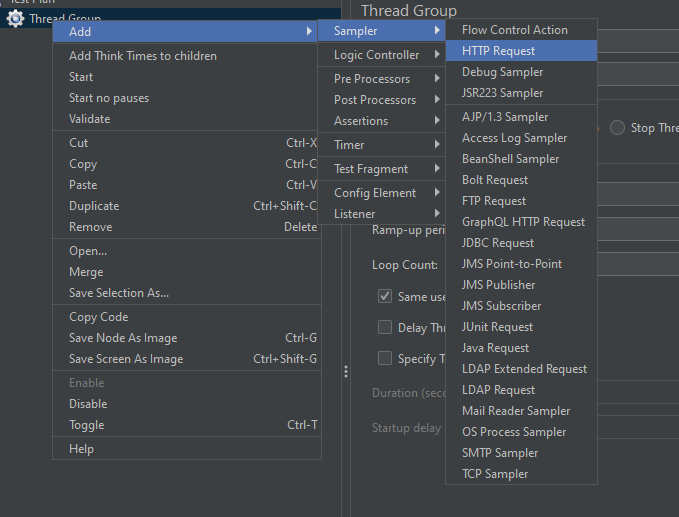Image resolution: width=679 pixels, height=517 pixels.
Task: Add a BeanShell Sampler
Action: (x=521, y=159)
